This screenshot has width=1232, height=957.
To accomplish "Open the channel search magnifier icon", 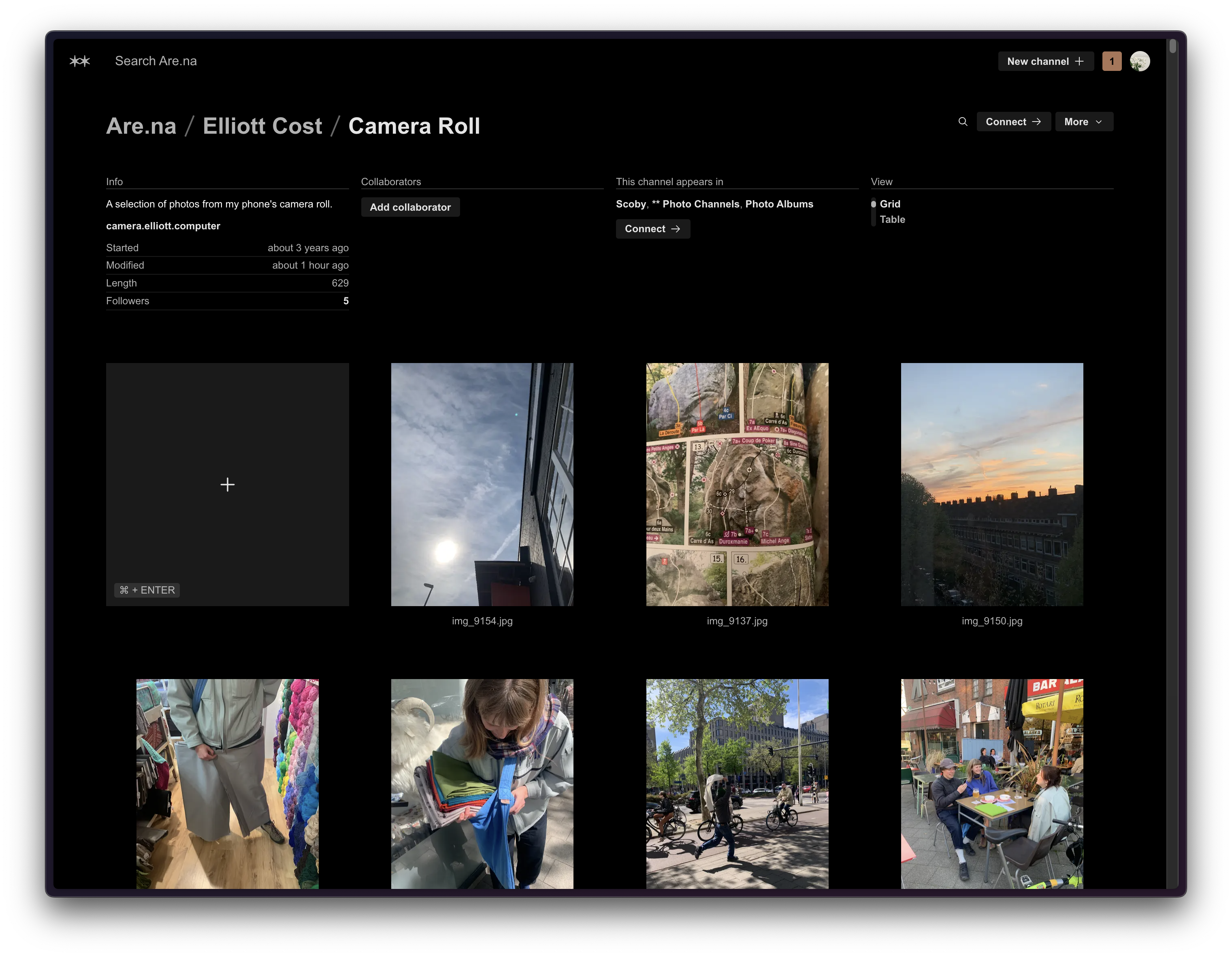I will [963, 121].
